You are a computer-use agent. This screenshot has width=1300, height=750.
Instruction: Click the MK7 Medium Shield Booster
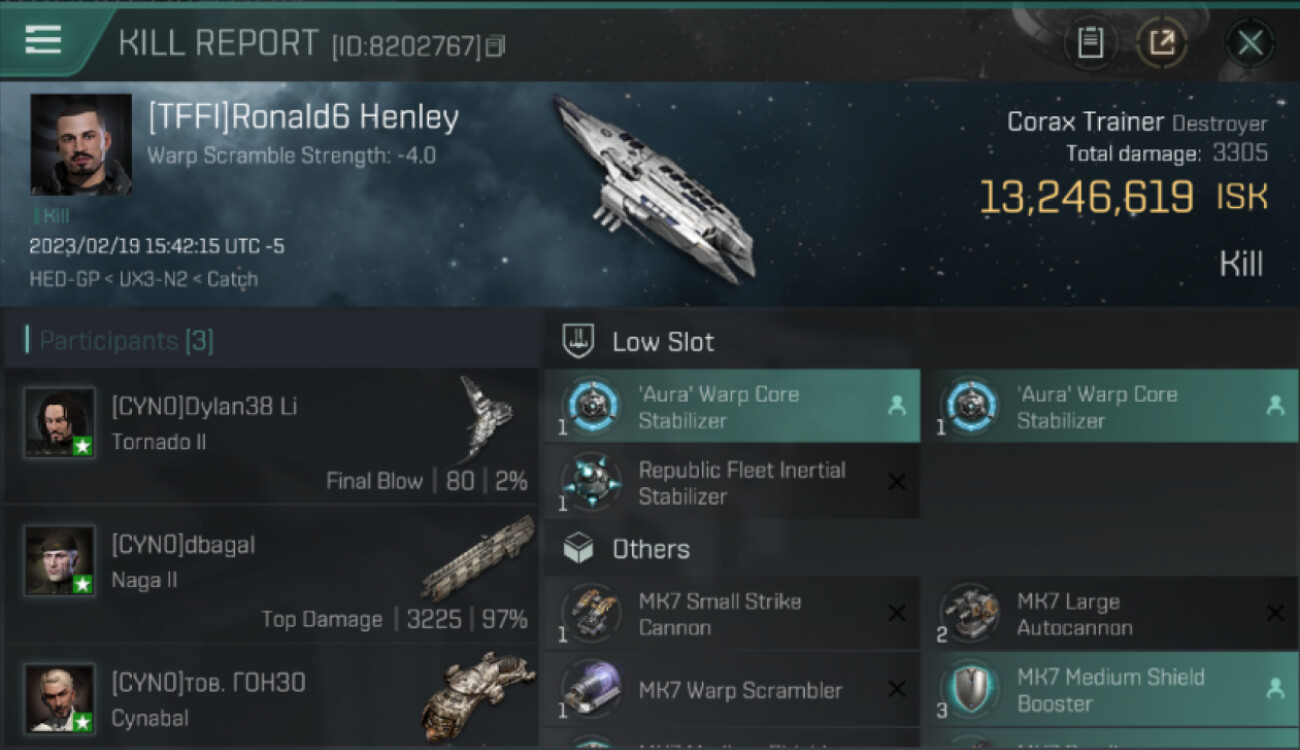[1110, 690]
